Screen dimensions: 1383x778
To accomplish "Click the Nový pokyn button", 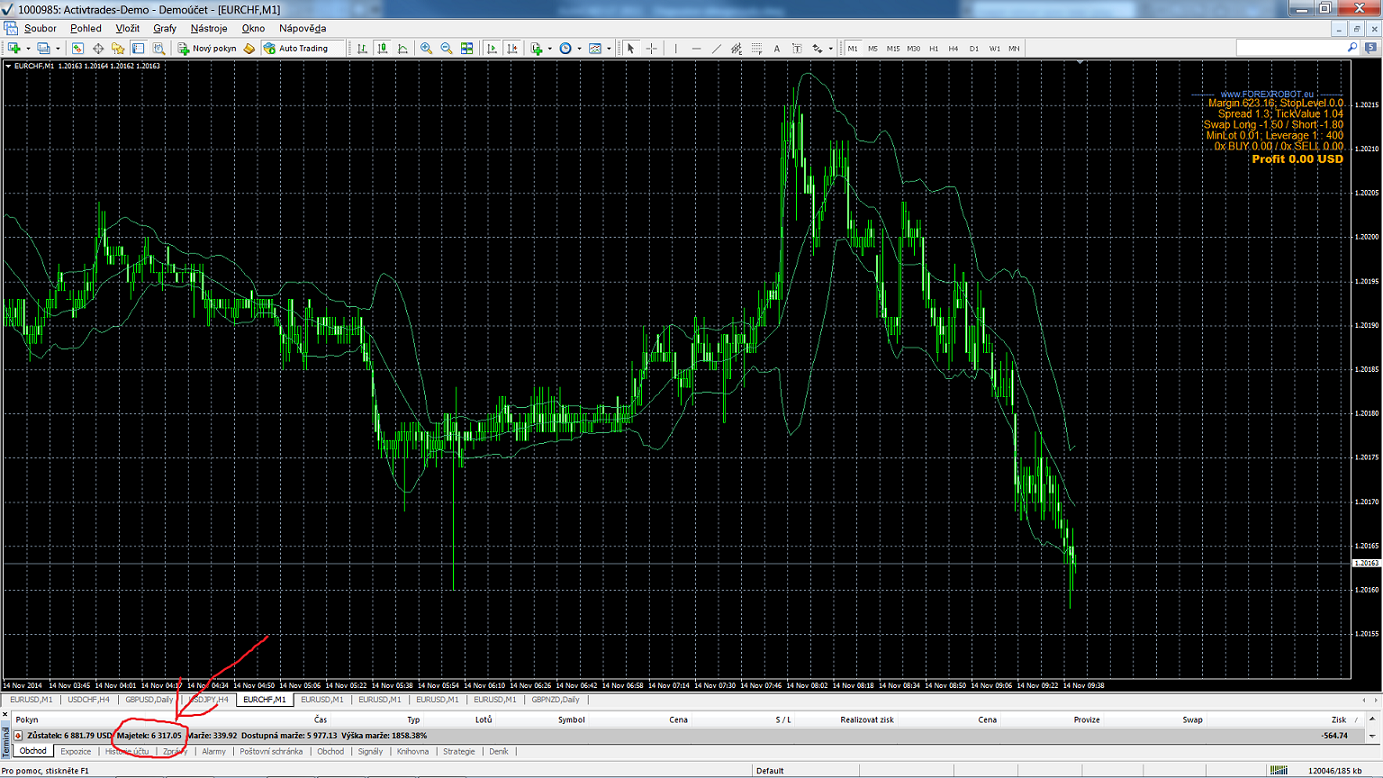I will pos(206,48).
